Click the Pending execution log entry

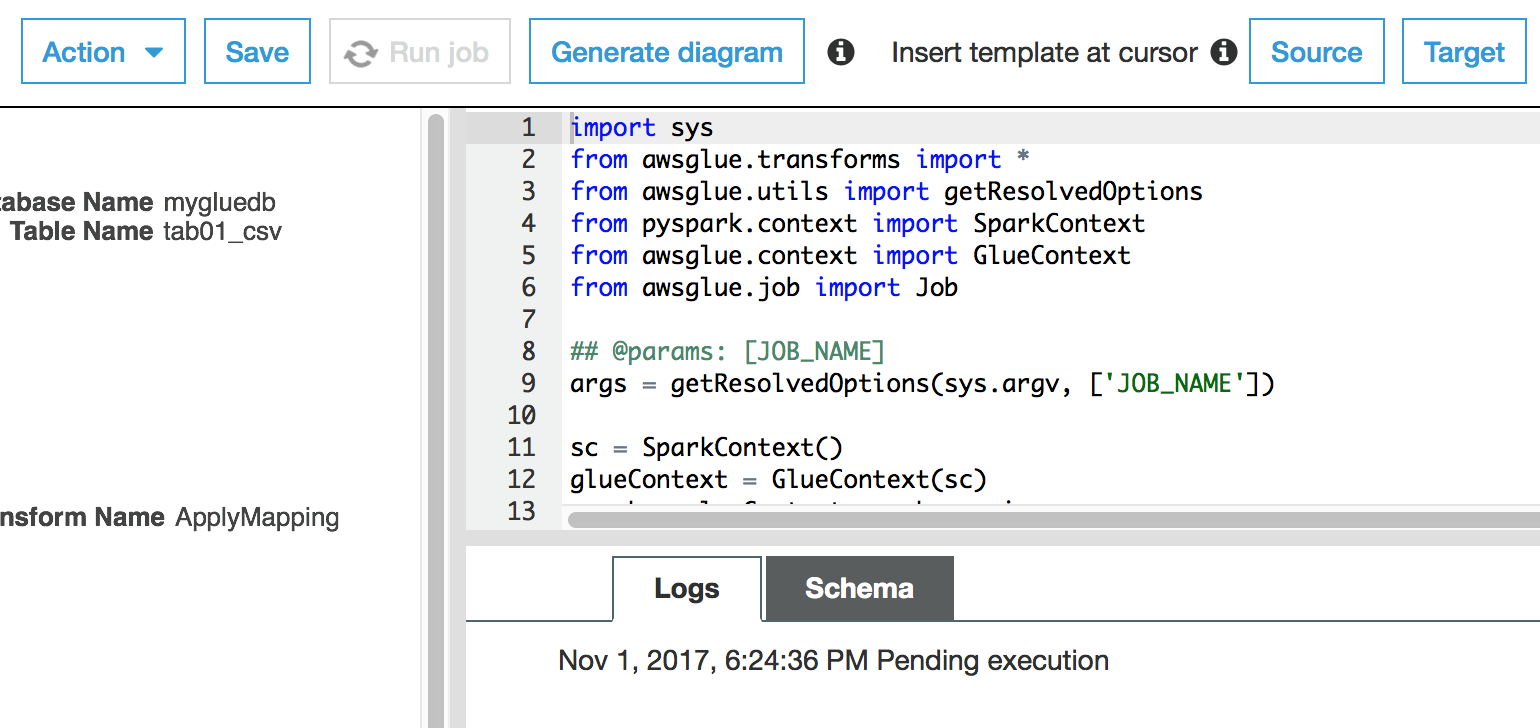tap(833, 661)
